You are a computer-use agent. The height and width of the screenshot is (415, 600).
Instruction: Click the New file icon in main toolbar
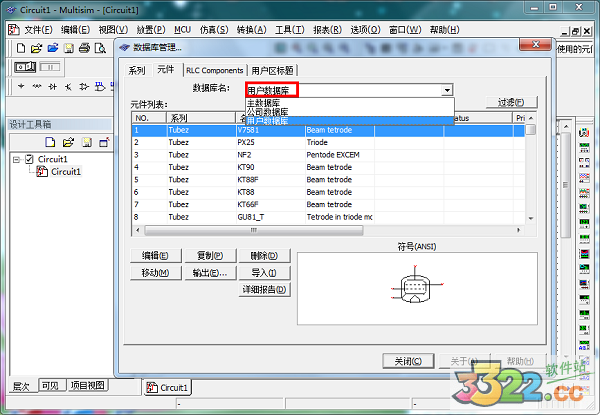click(x=21, y=48)
